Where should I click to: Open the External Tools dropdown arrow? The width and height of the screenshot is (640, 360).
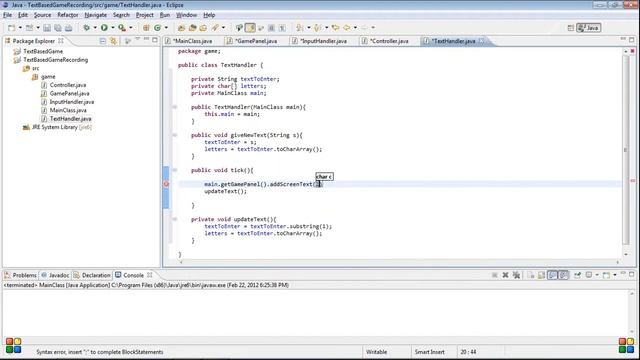pos(131,28)
